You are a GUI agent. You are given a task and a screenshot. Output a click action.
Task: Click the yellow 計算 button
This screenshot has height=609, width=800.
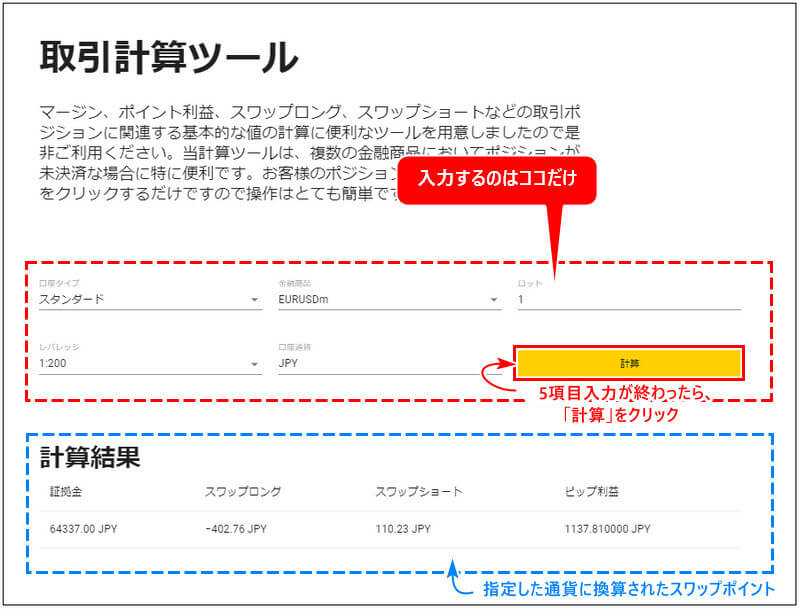629,363
